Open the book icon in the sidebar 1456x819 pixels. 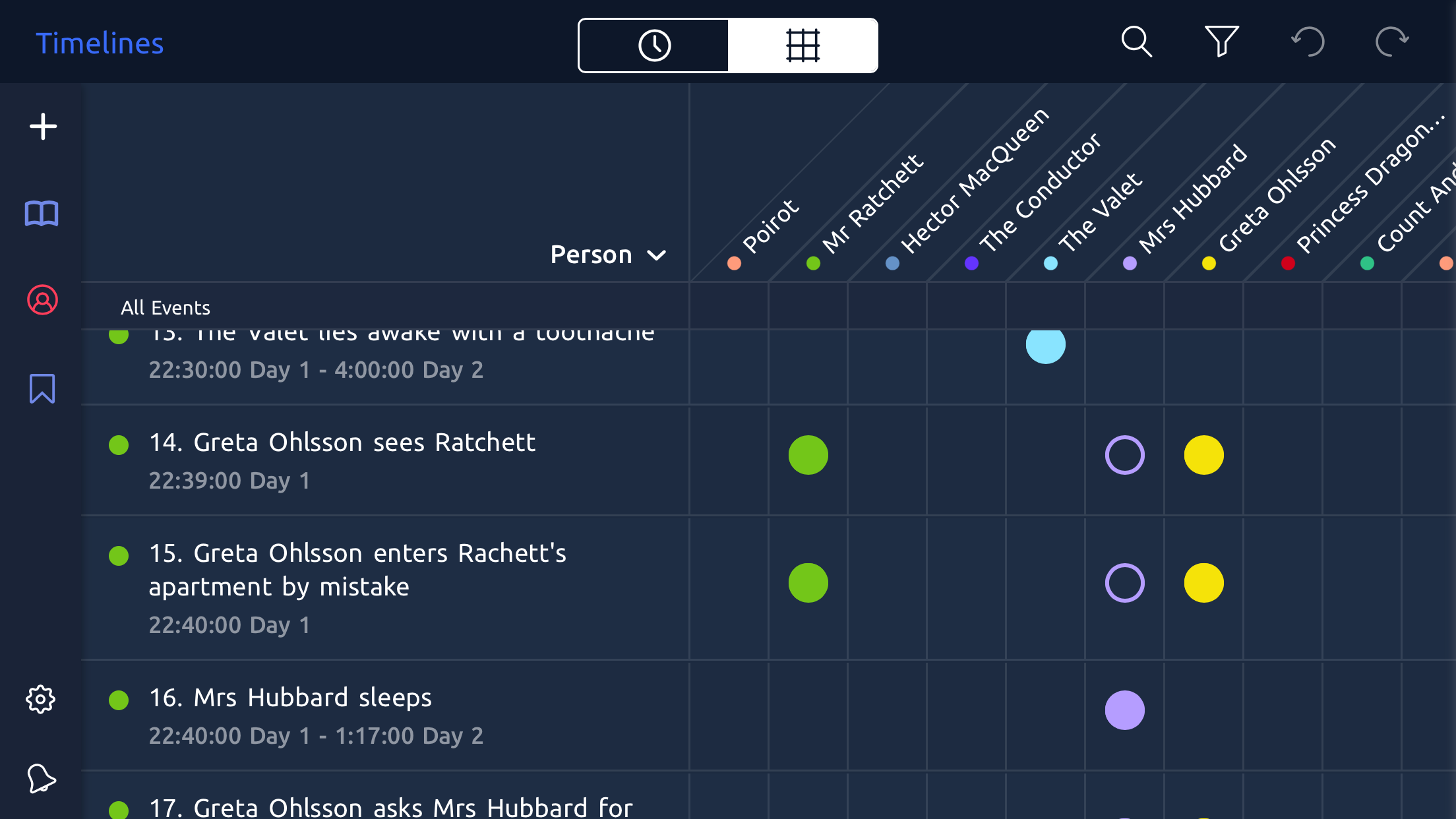(x=42, y=214)
